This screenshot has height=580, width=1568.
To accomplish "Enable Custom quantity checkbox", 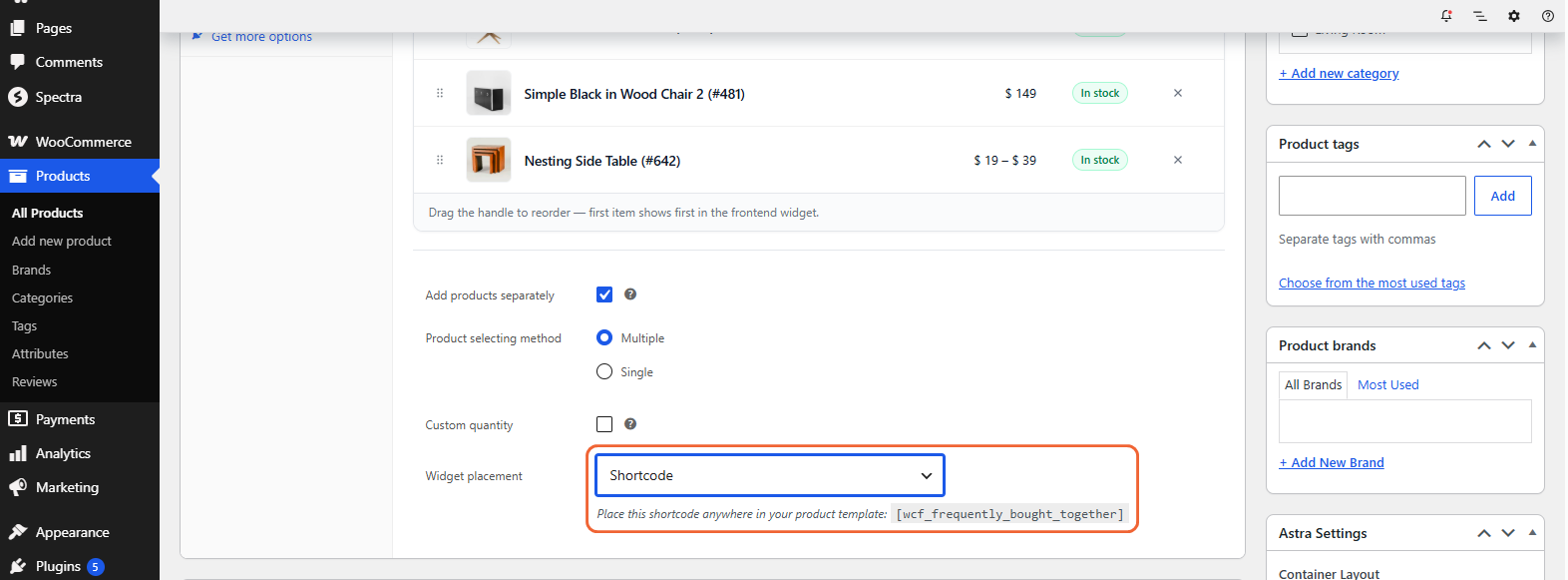I will tap(604, 424).
